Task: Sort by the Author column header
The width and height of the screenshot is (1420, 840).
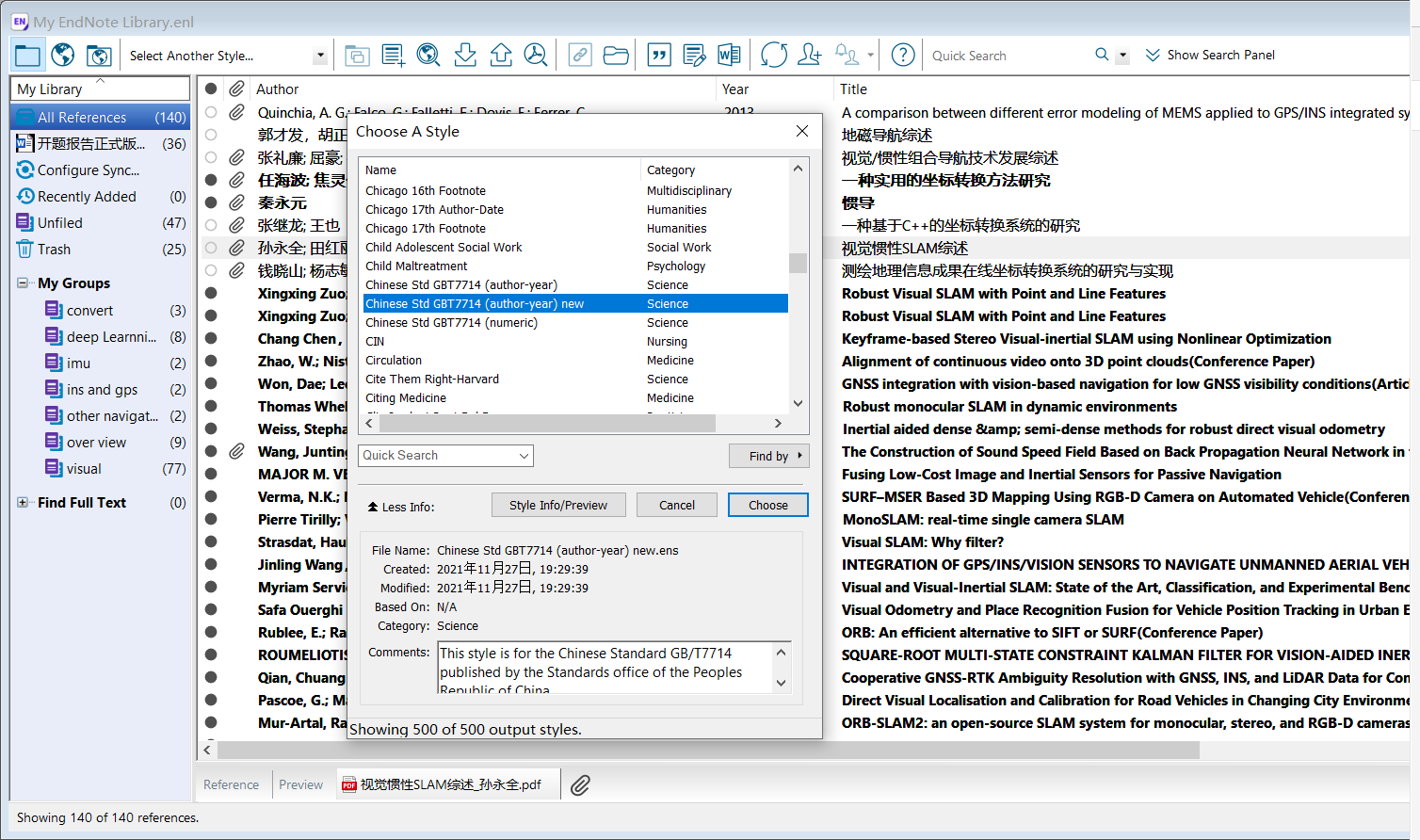Action: click(x=278, y=89)
